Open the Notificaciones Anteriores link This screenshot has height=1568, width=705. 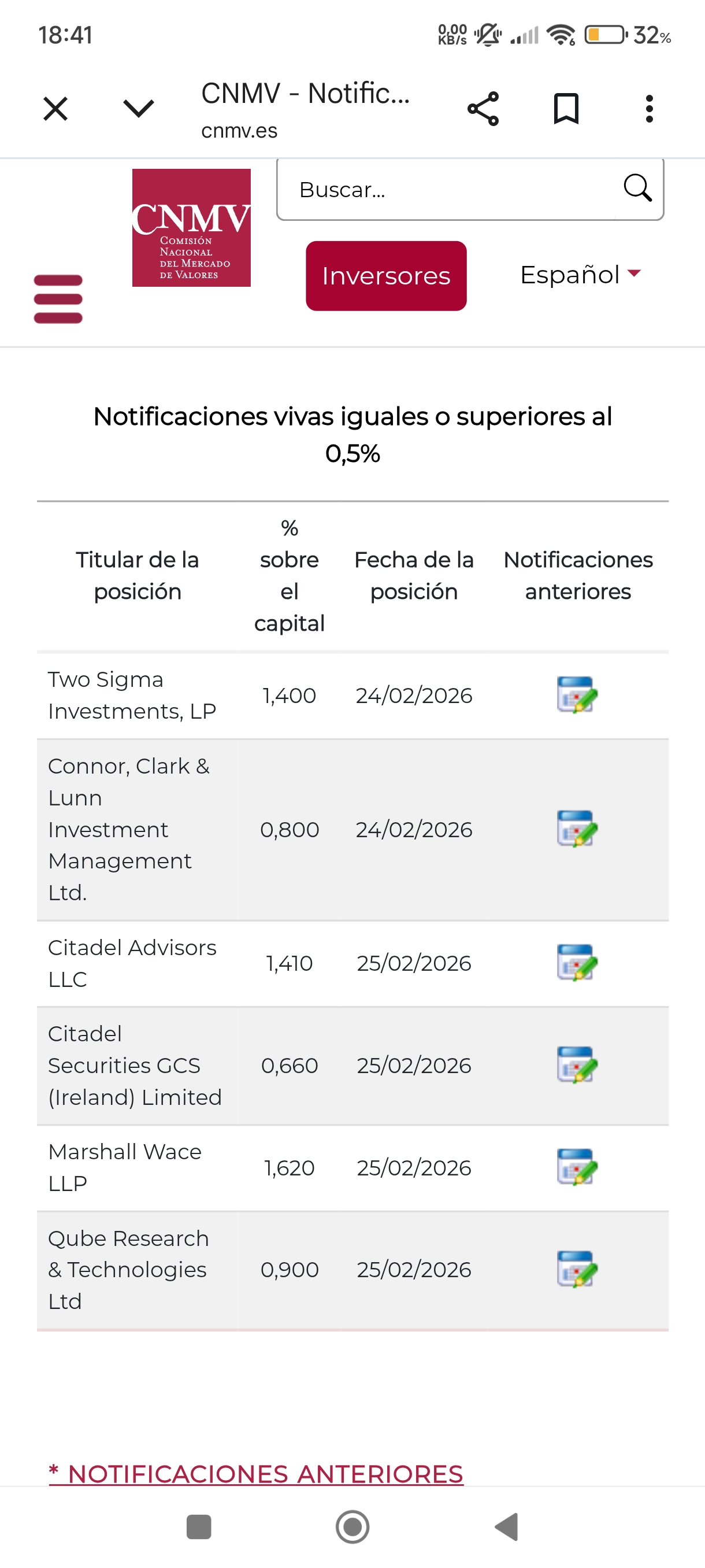256,1473
